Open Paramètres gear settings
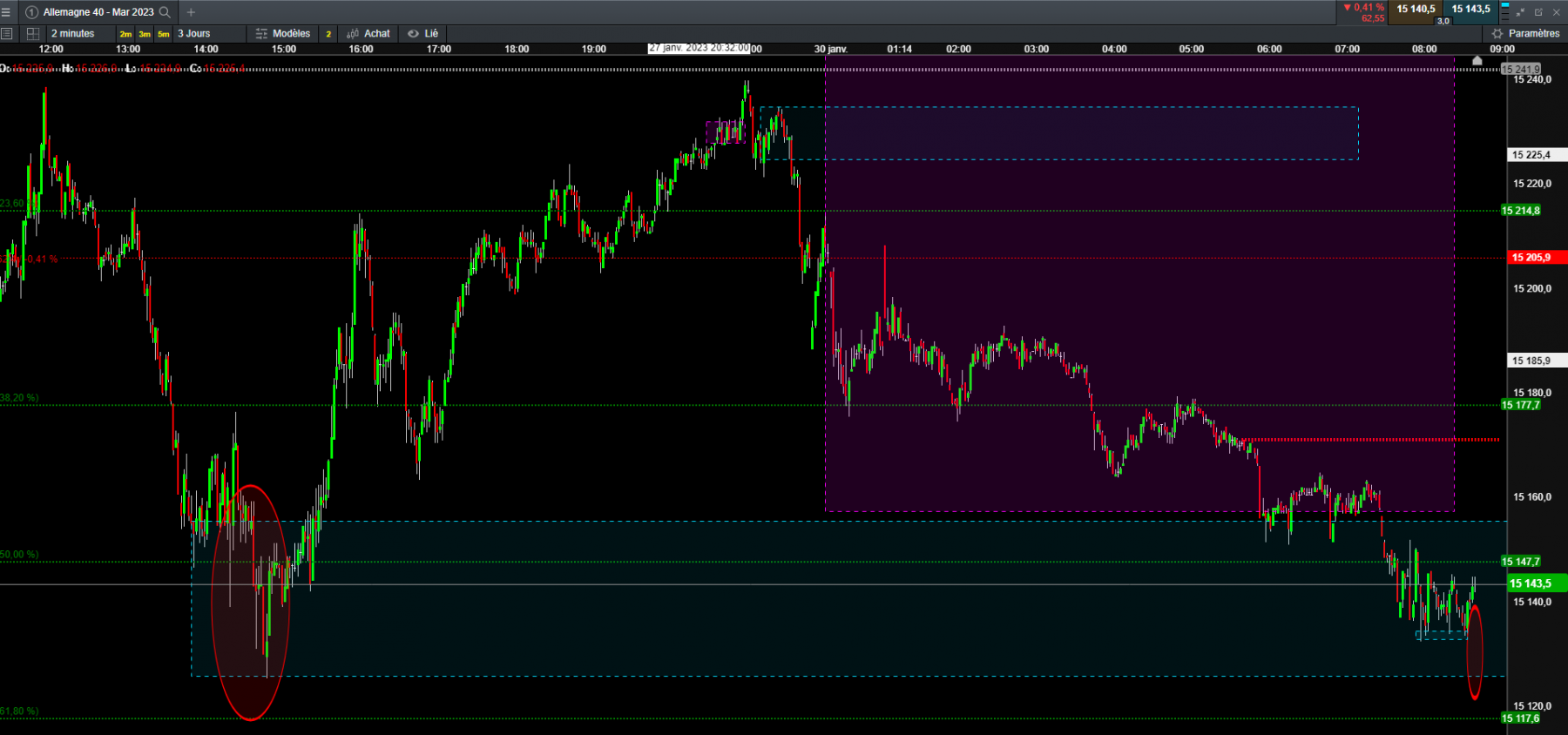The height and width of the screenshot is (735, 1568). 1526,34
